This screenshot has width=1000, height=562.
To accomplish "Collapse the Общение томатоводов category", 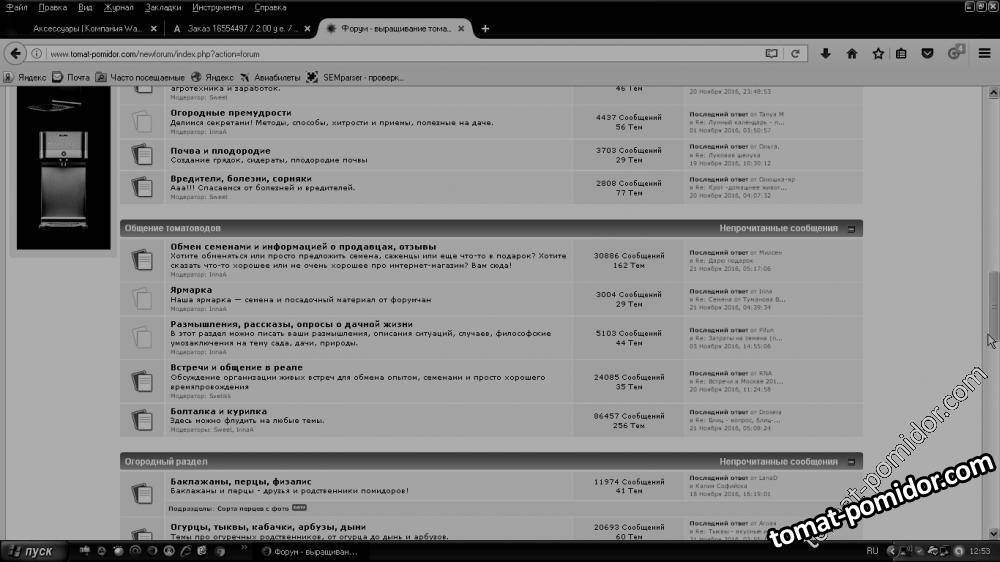I will (851, 228).
